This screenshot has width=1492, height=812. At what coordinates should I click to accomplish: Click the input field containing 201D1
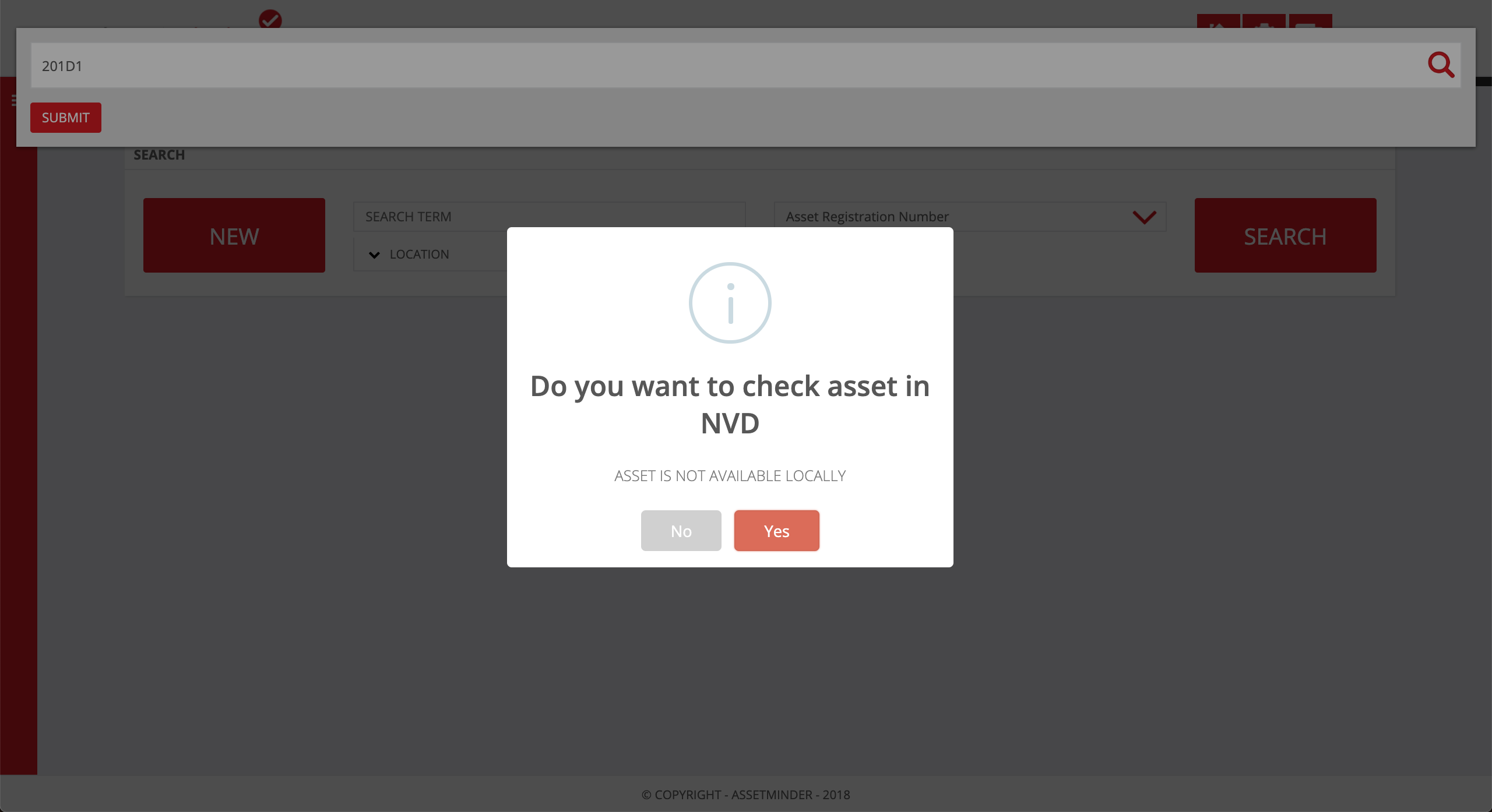[x=746, y=65]
